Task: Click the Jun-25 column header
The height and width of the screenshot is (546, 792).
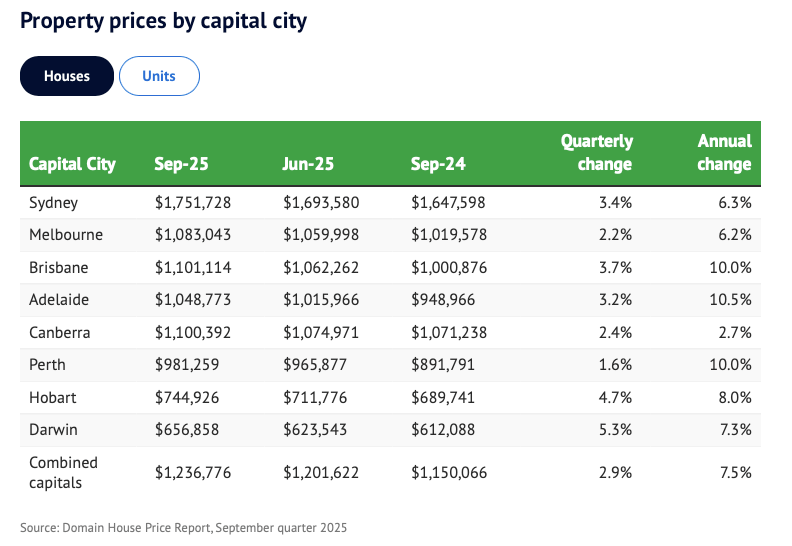Action: coord(308,164)
